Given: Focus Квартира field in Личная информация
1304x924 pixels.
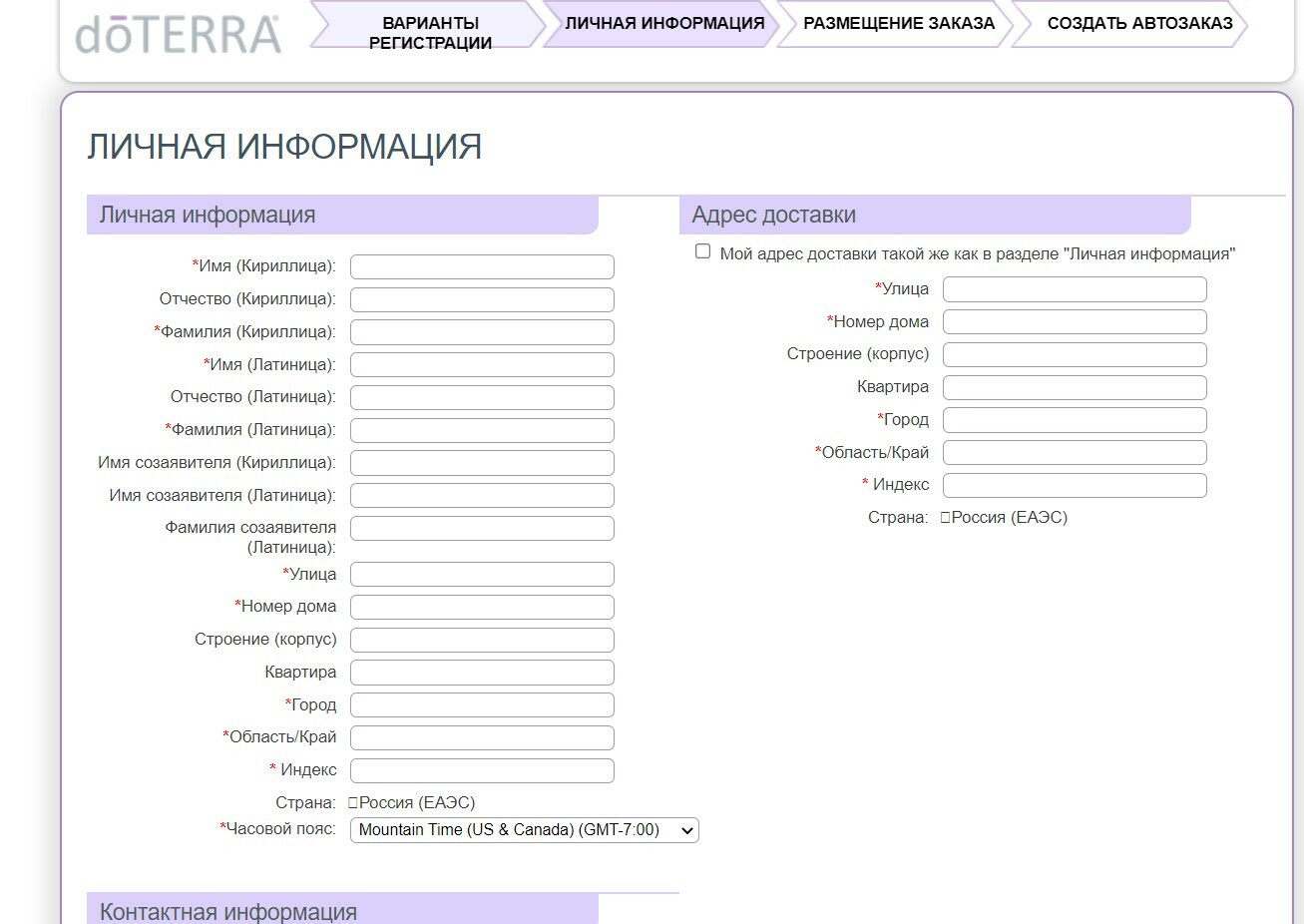Looking at the screenshot, I should tap(482, 673).
